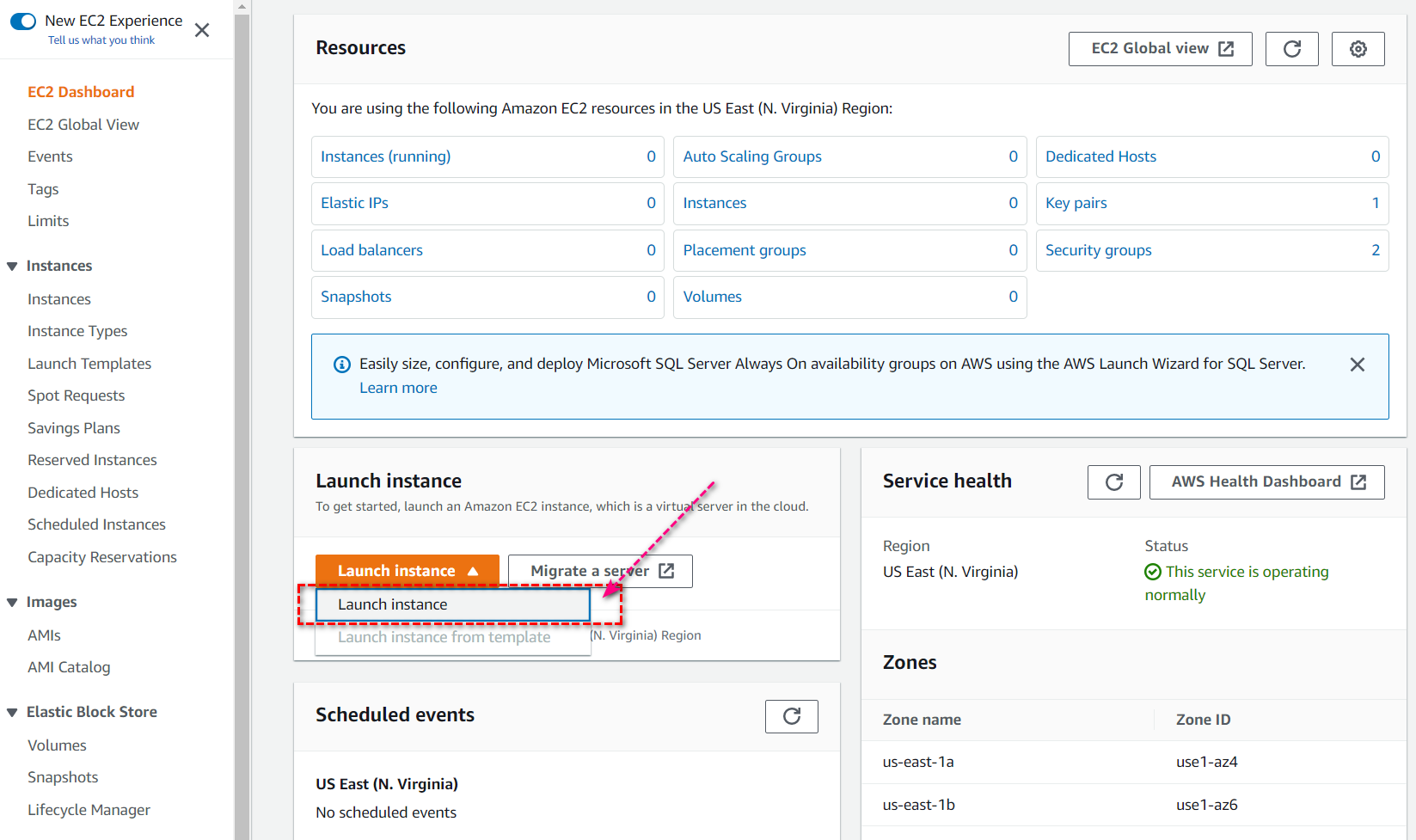This screenshot has width=1416, height=840.
Task: Collapse the Elastic Block Store section
Action: pyautogui.click(x=12, y=713)
